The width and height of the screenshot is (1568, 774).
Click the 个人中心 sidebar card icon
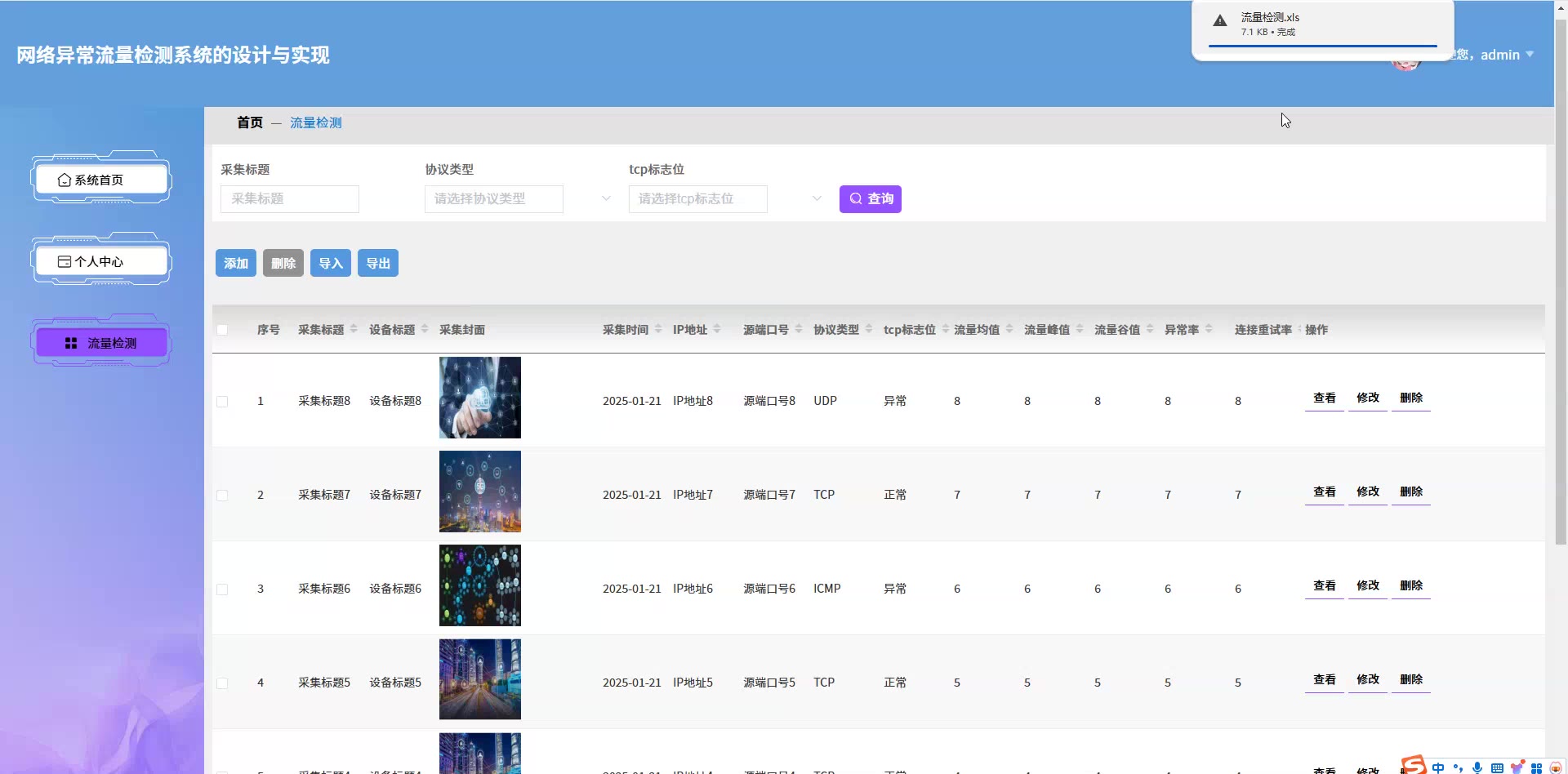(65, 262)
